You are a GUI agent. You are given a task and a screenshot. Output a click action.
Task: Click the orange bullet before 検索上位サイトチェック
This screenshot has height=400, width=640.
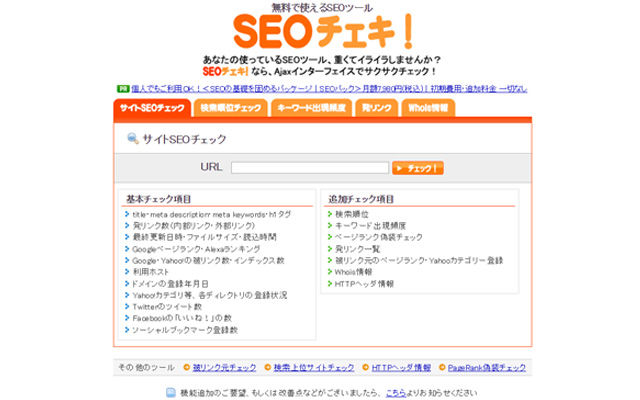click(x=268, y=367)
